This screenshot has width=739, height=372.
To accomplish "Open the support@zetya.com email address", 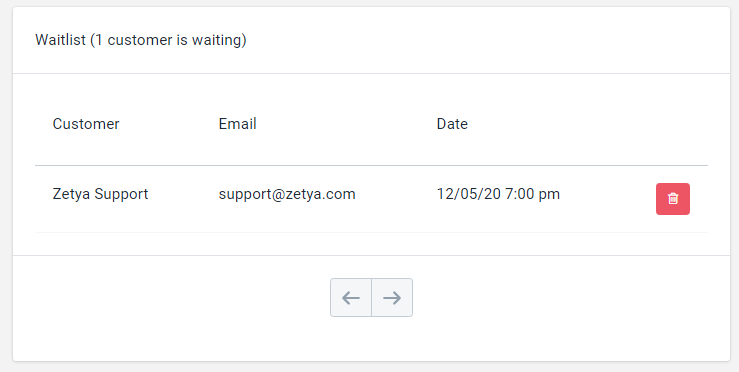I will point(287,194).
